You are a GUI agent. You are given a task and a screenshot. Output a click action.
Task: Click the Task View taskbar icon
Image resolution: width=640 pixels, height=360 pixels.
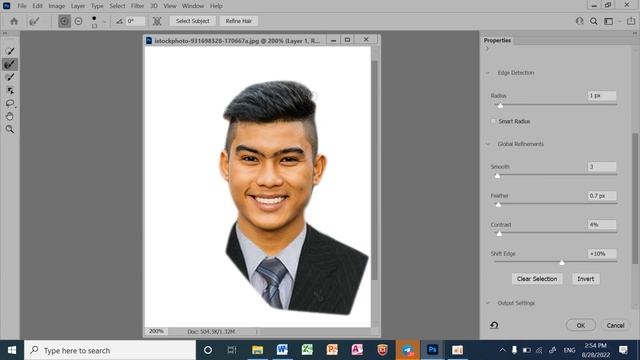coord(232,350)
